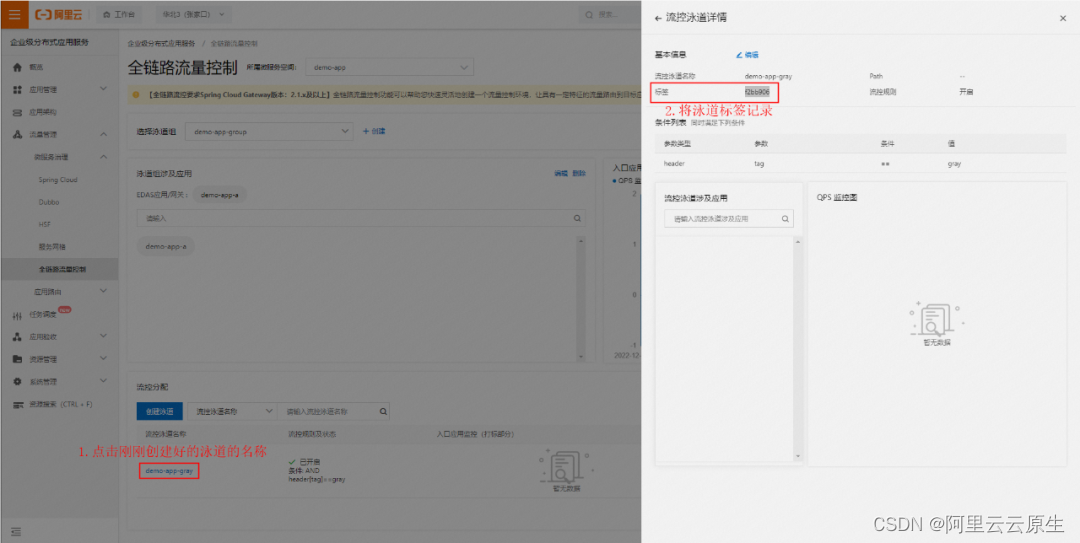The image size is (1080, 543).
Task: Click the 'header' cell in condition table
Action: [x=673, y=164]
